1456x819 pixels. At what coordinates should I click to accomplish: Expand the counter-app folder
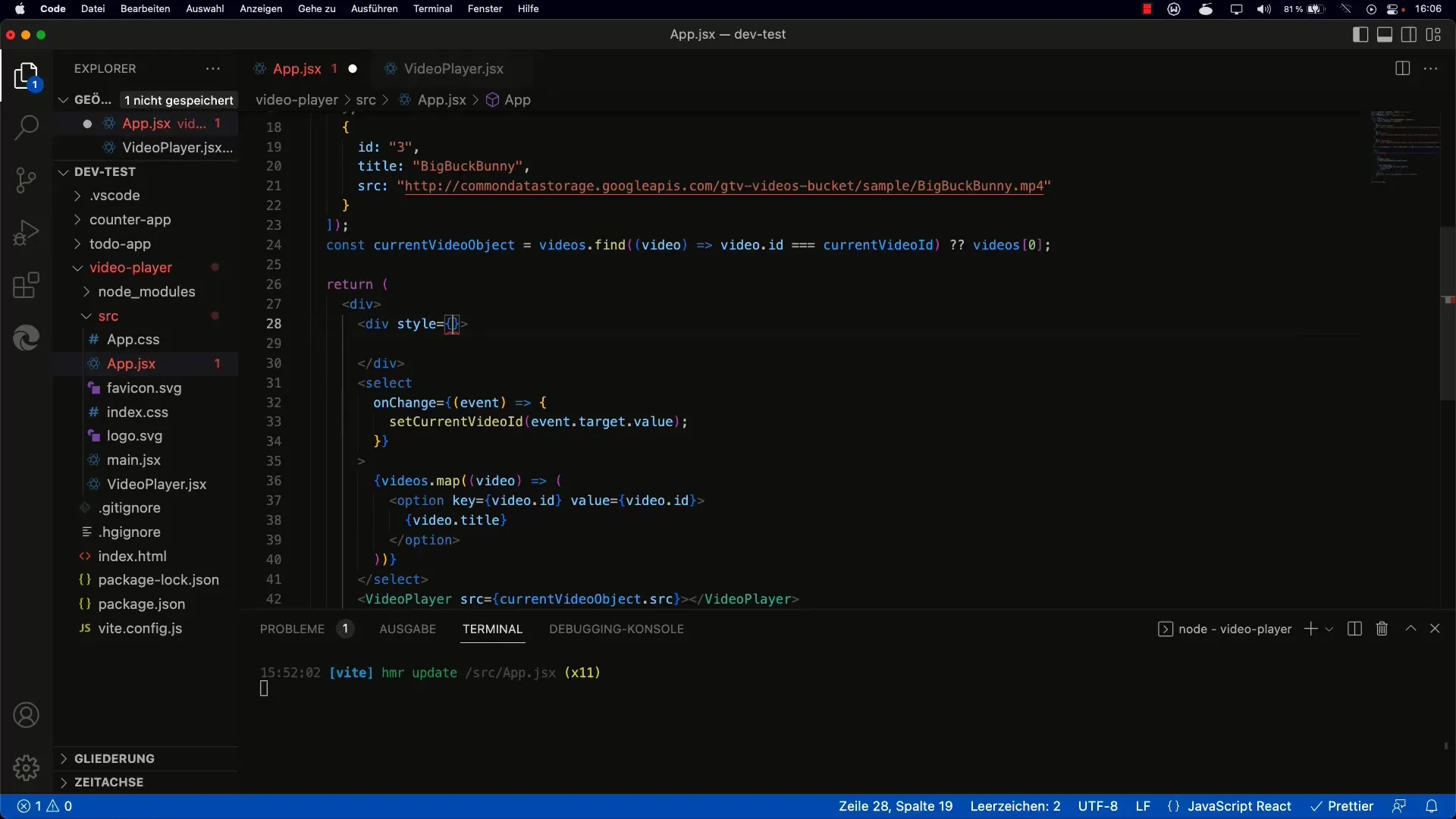click(x=130, y=220)
